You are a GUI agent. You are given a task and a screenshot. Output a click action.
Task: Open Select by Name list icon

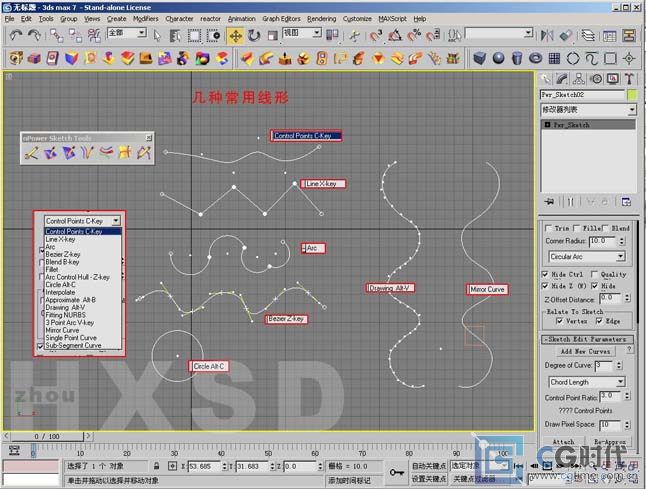tap(175, 36)
